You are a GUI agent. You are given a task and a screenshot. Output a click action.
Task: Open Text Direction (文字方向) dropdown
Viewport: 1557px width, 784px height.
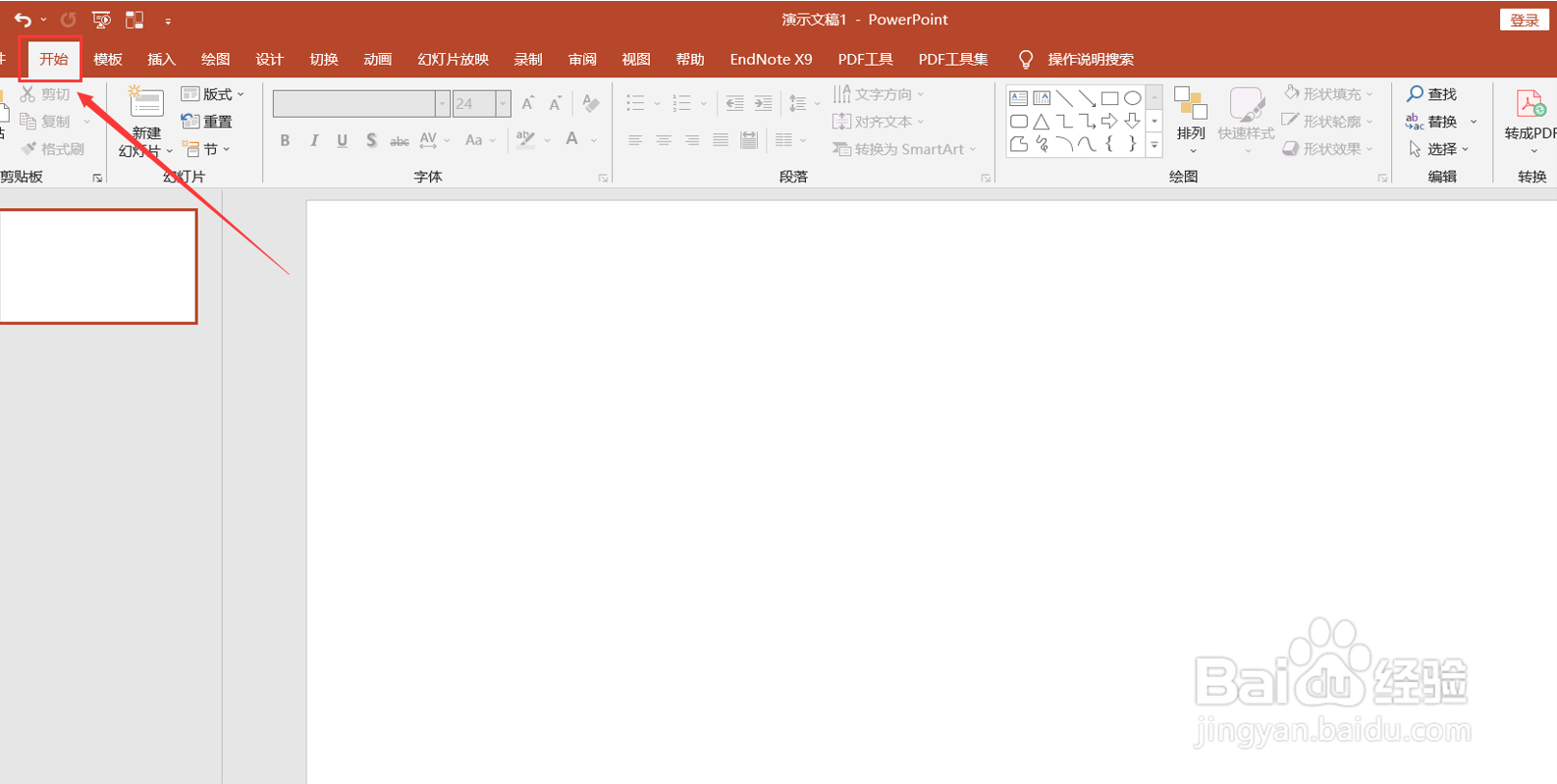point(879,94)
